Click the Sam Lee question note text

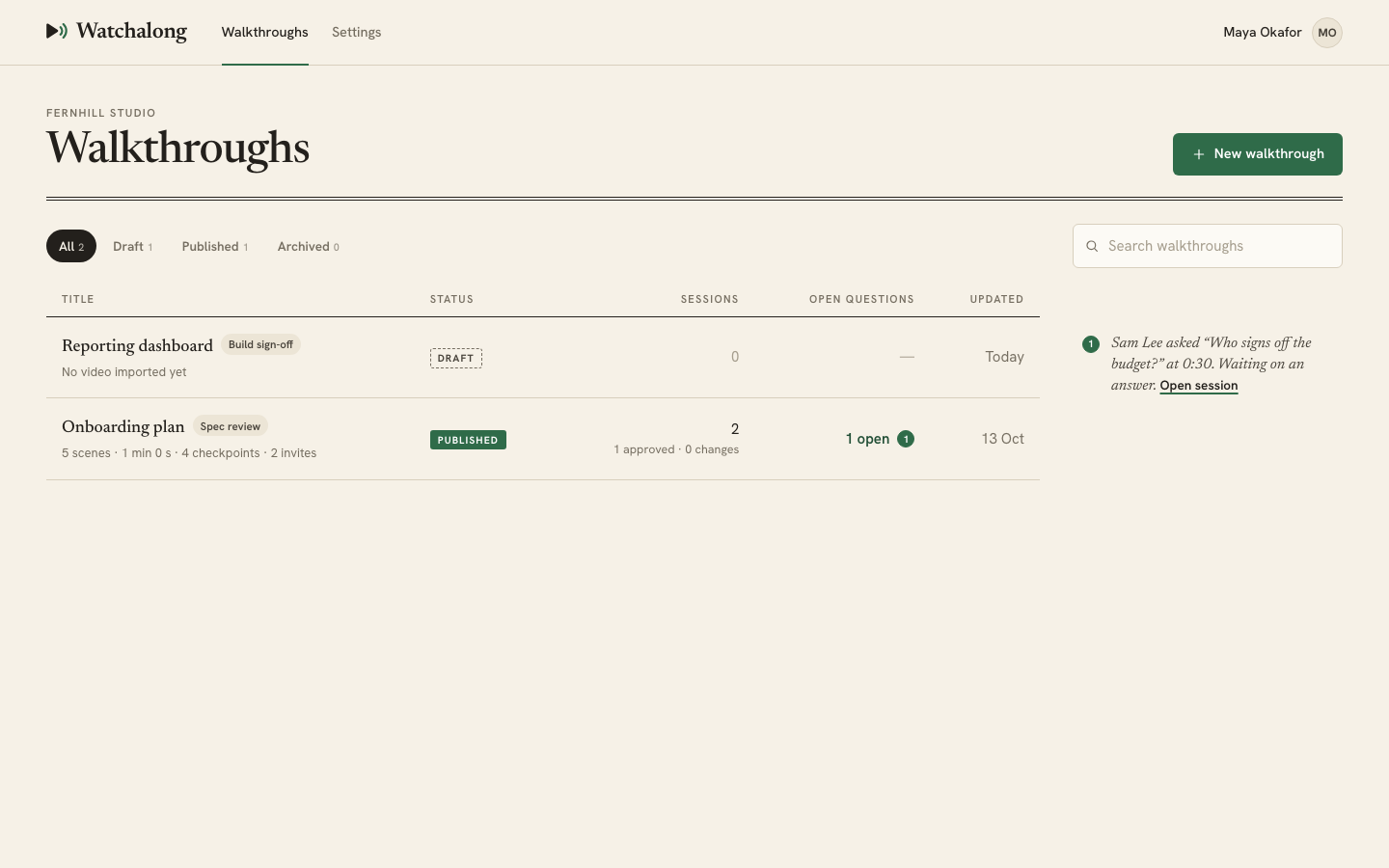tap(1212, 364)
